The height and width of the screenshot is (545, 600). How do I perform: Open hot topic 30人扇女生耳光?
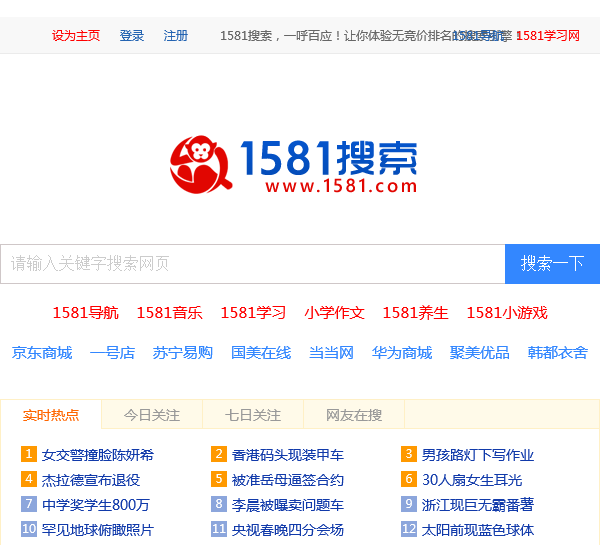pyautogui.click(x=472, y=480)
